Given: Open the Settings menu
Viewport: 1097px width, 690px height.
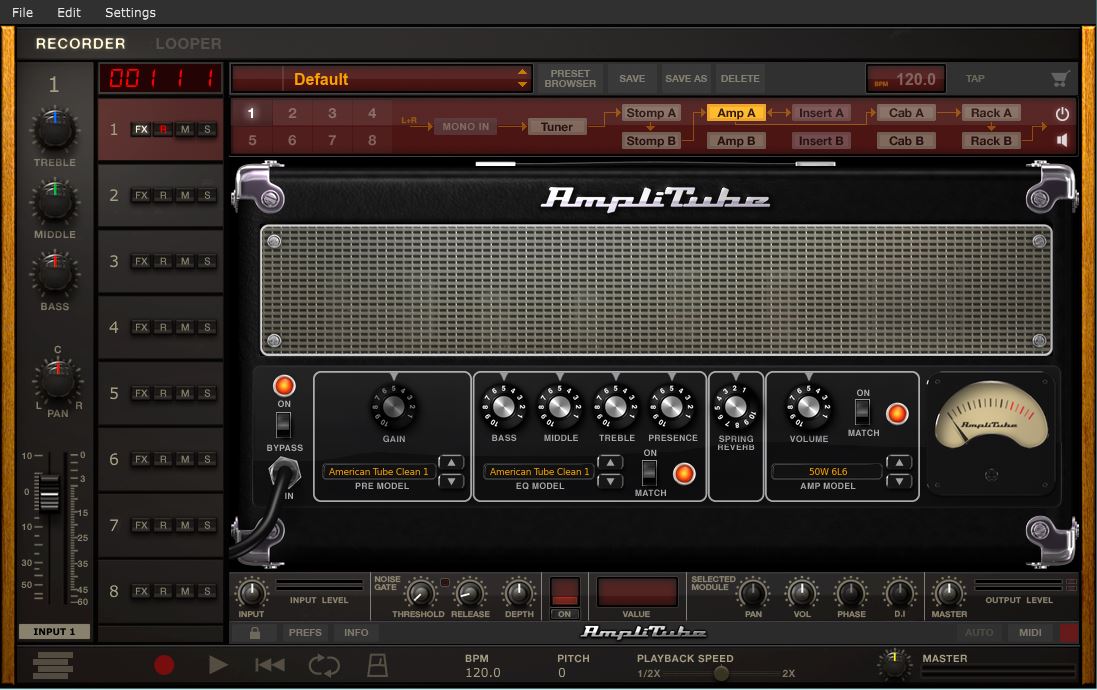Looking at the screenshot, I should tap(130, 13).
